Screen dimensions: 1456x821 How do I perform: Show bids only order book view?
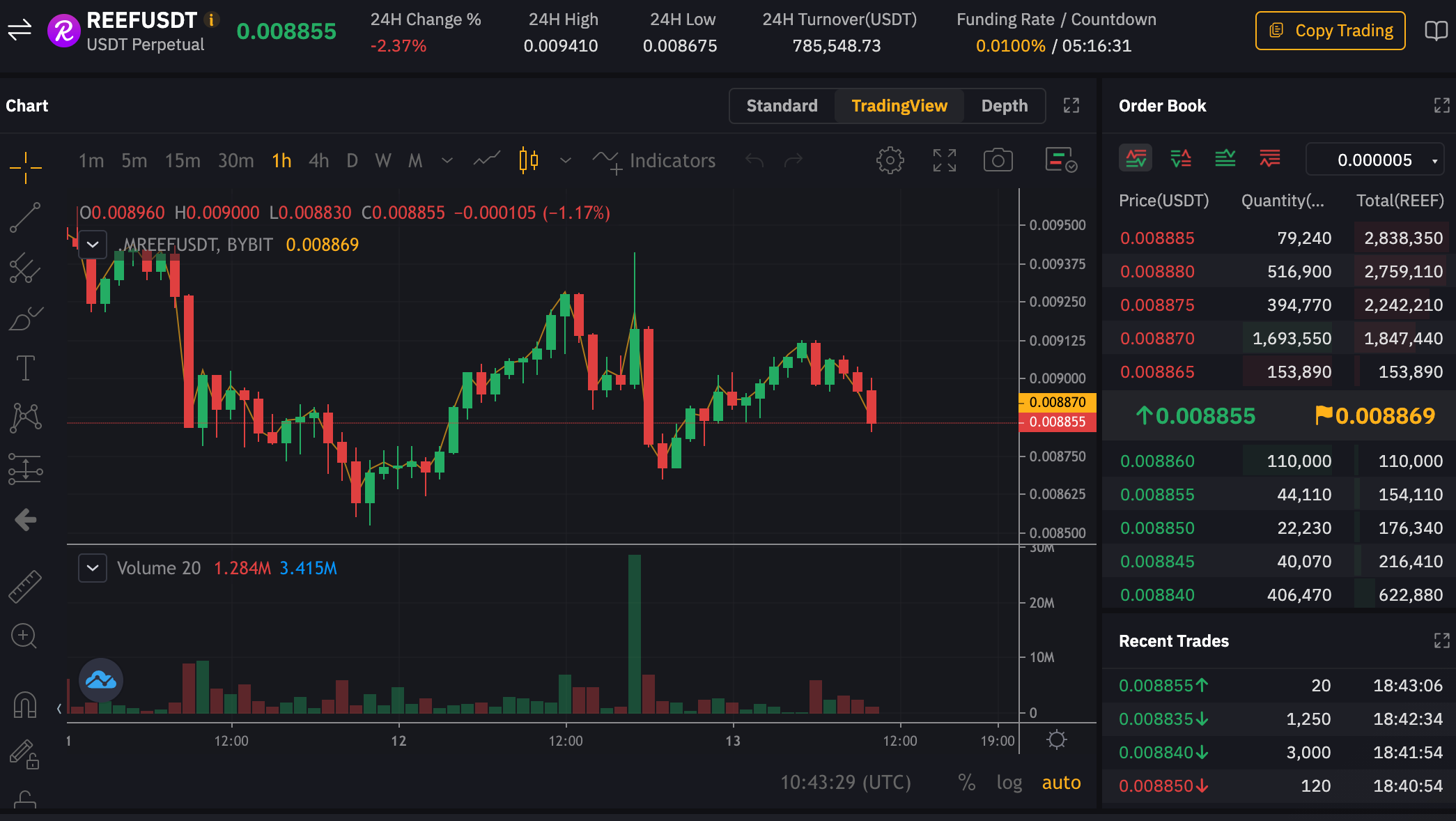[1225, 159]
